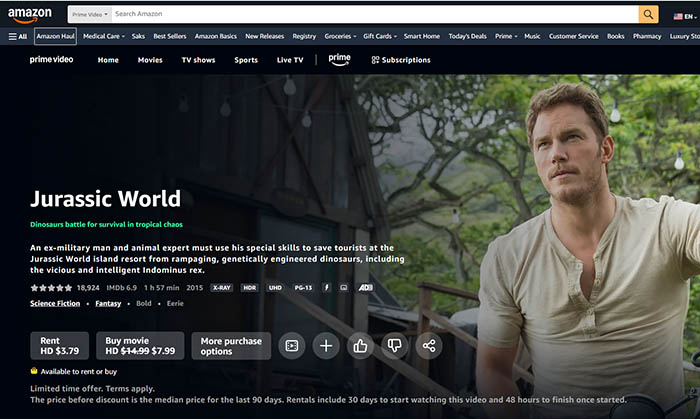Click the Jurassic World title
This screenshot has width=700, height=419.
[105, 199]
